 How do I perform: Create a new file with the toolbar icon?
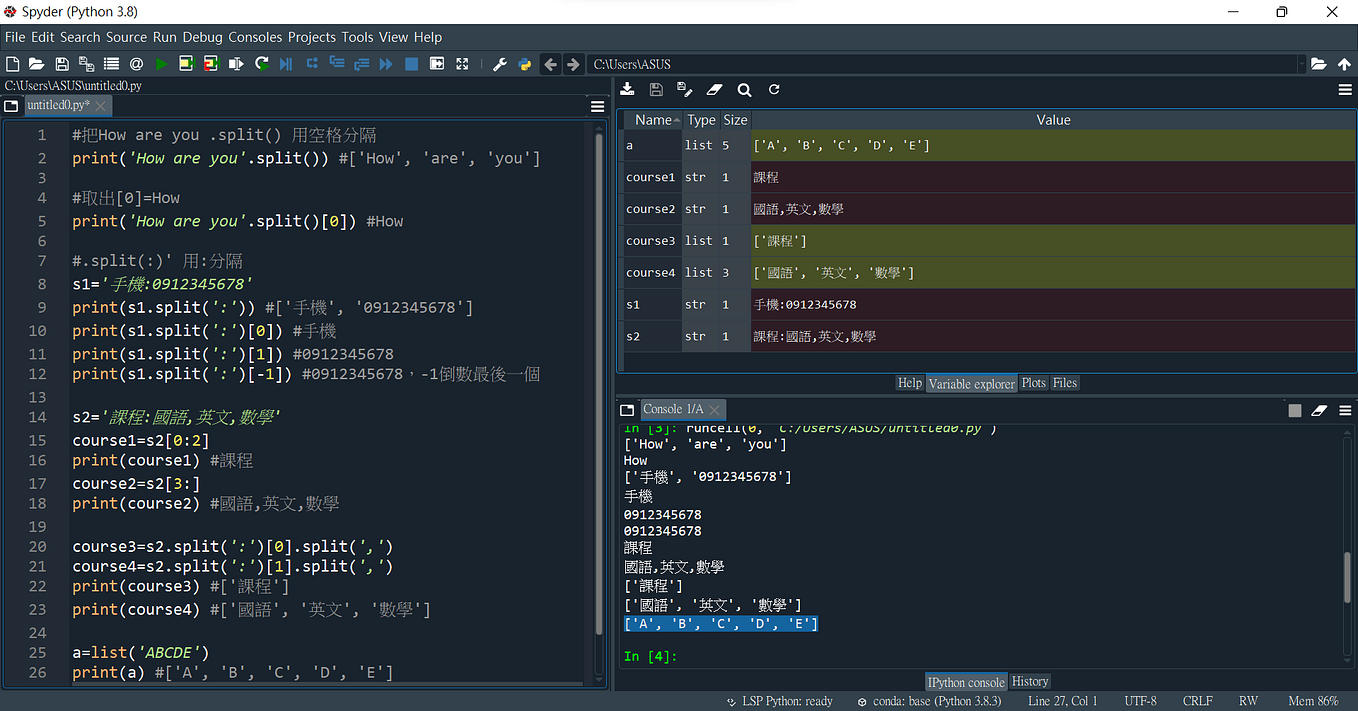pyautogui.click(x=11, y=63)
